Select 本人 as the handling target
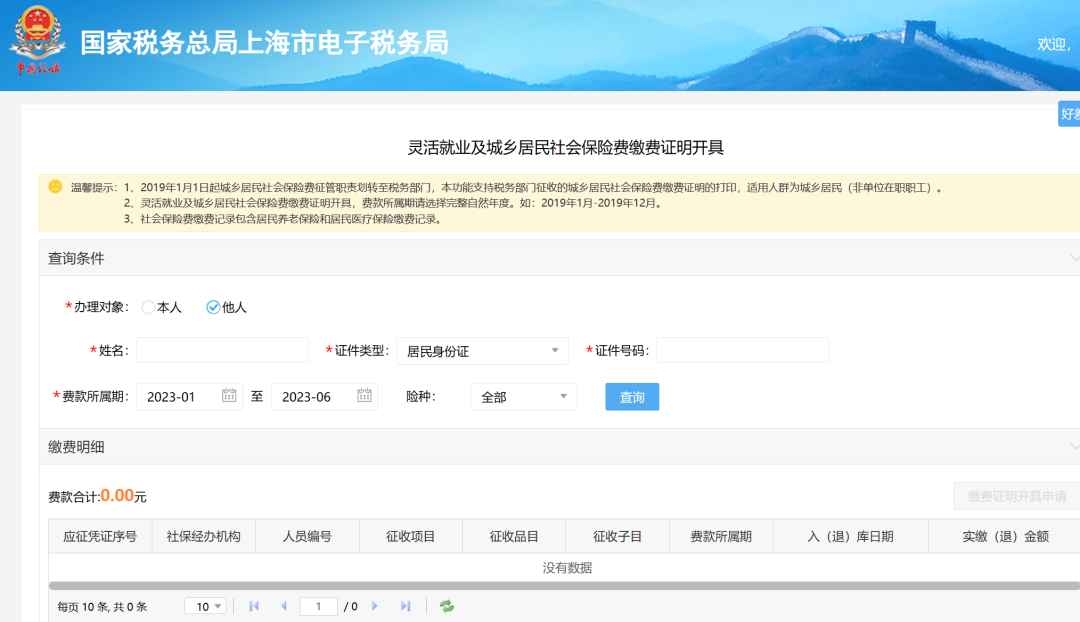Image resolution: width=1080 pixels, height=622 pixels. (x=149, y=308)
